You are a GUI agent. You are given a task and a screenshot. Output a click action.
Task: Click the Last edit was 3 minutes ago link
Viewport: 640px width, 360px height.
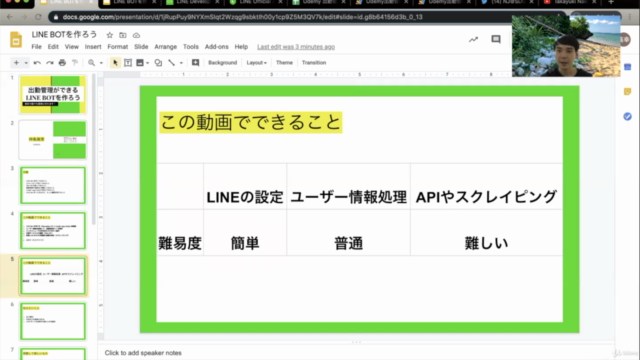pos(296,47)
